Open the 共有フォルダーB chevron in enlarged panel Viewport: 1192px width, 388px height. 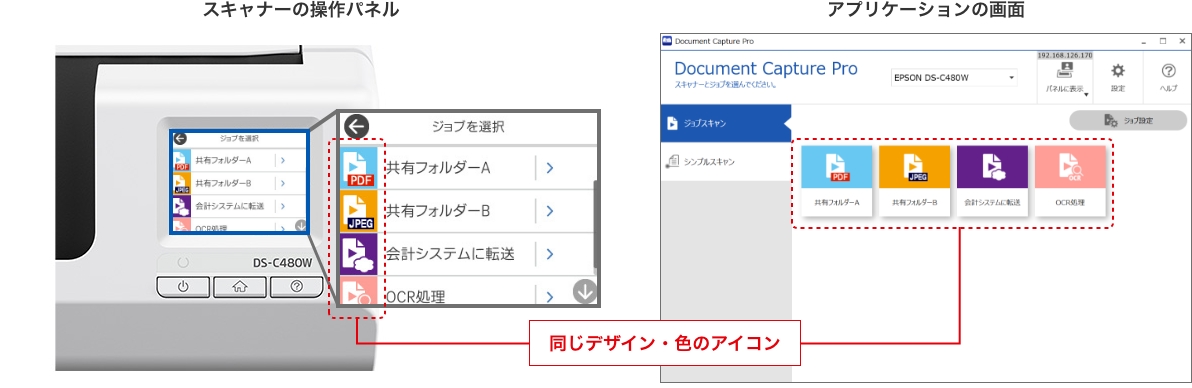[549, 211]
